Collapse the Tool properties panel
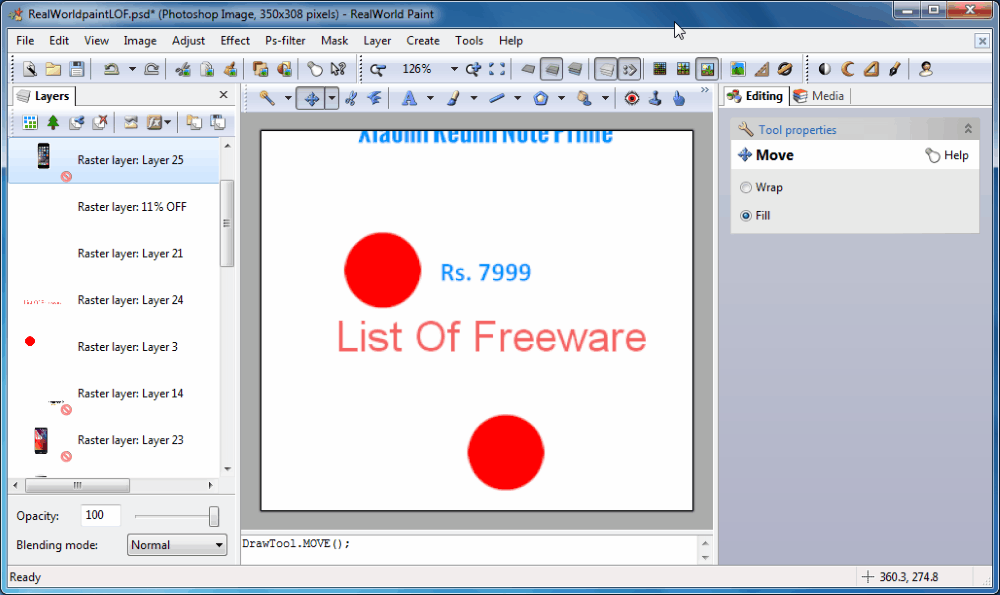The image size is (1000, 595). coord(968,129)
